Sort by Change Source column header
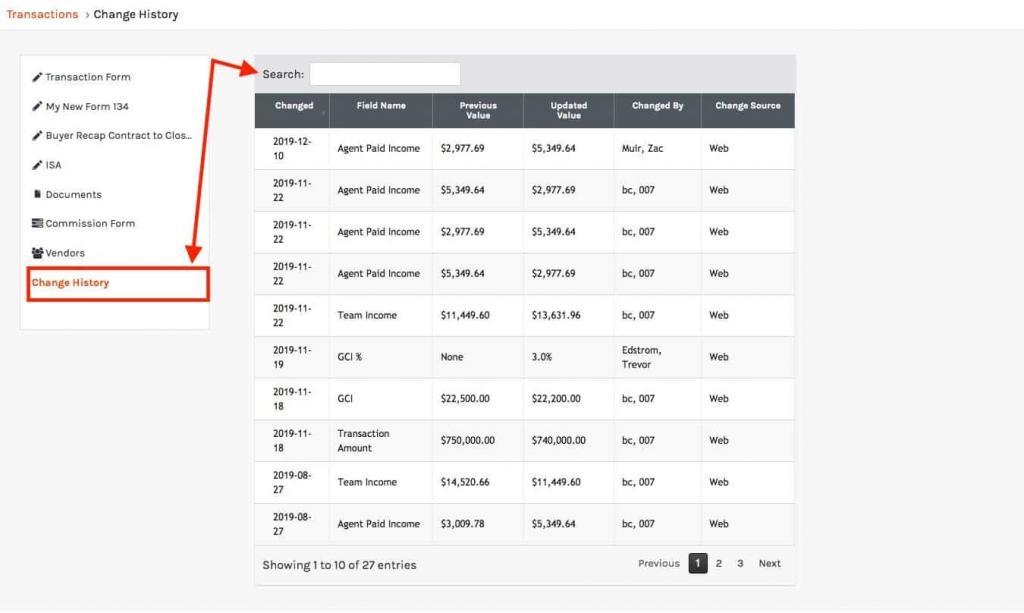The image size is (1024, 613). click(748, 110)
